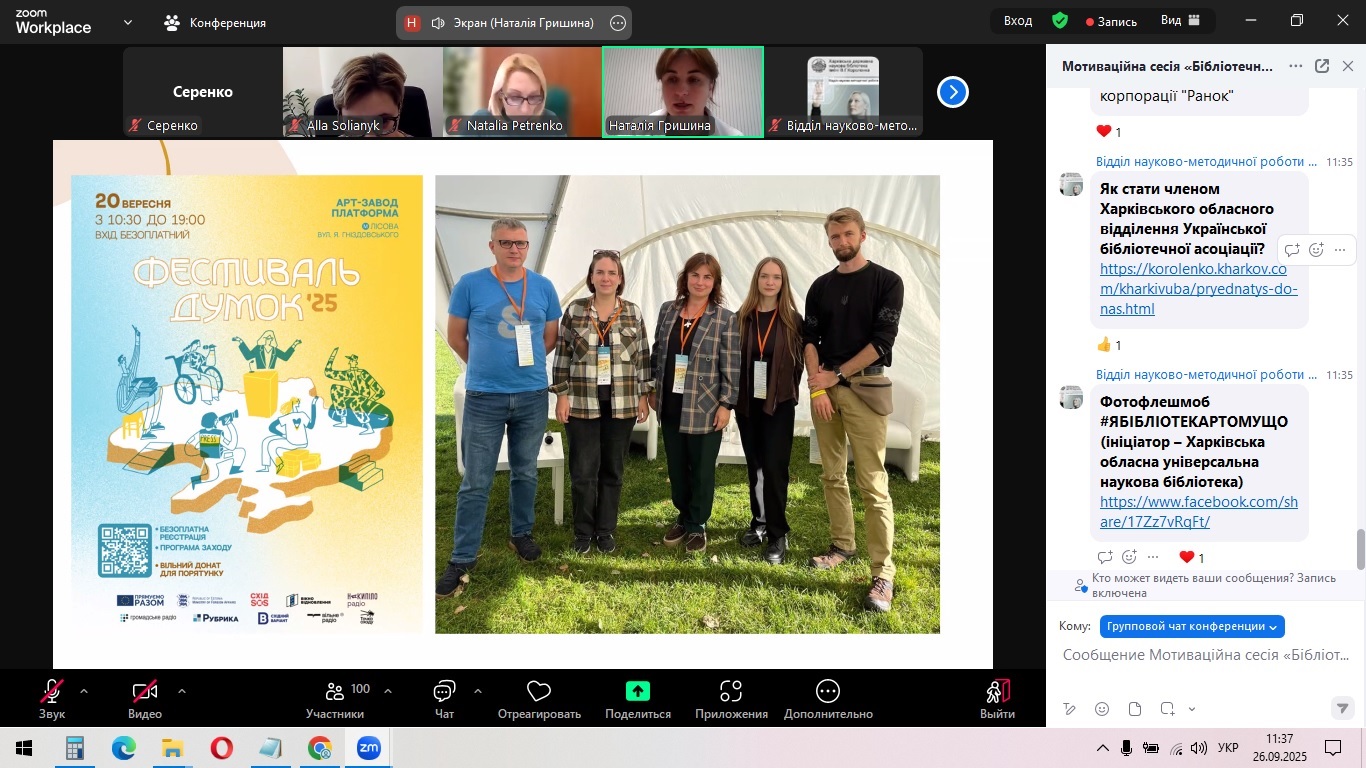Open the Отреагировать reactions menu
Viewport: 1366px width, 768px height.
(x=539, y=699)
